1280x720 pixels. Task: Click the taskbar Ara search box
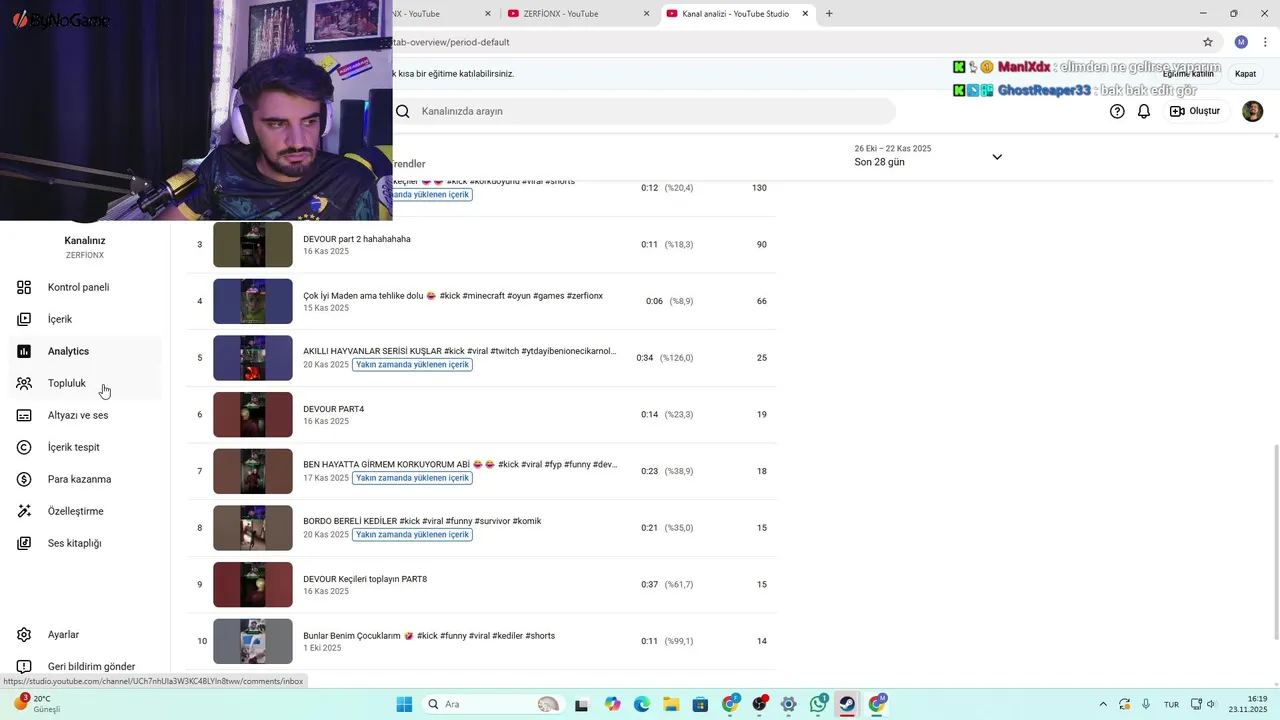click(x=492, y=704)
